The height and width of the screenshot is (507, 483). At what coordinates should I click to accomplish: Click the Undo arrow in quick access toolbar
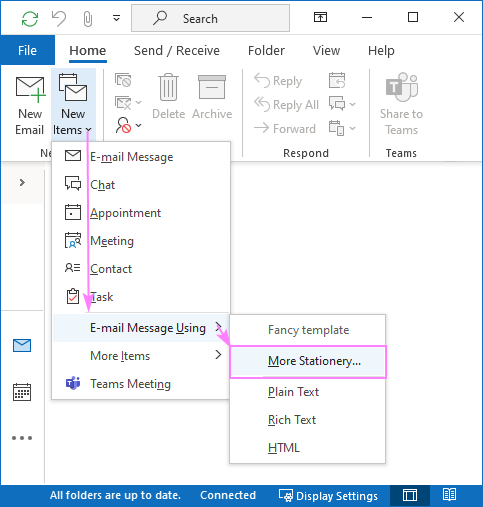tap(59, 18)
